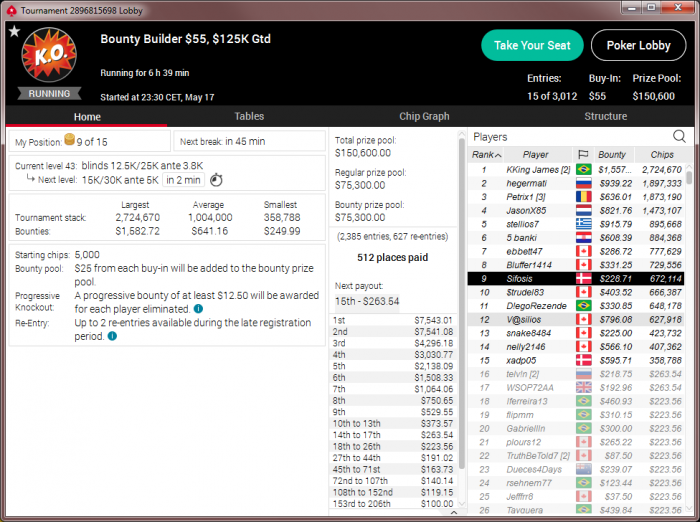Click the 9th place payout row
This screenshot has height=522, width=700.
(393, 412)
